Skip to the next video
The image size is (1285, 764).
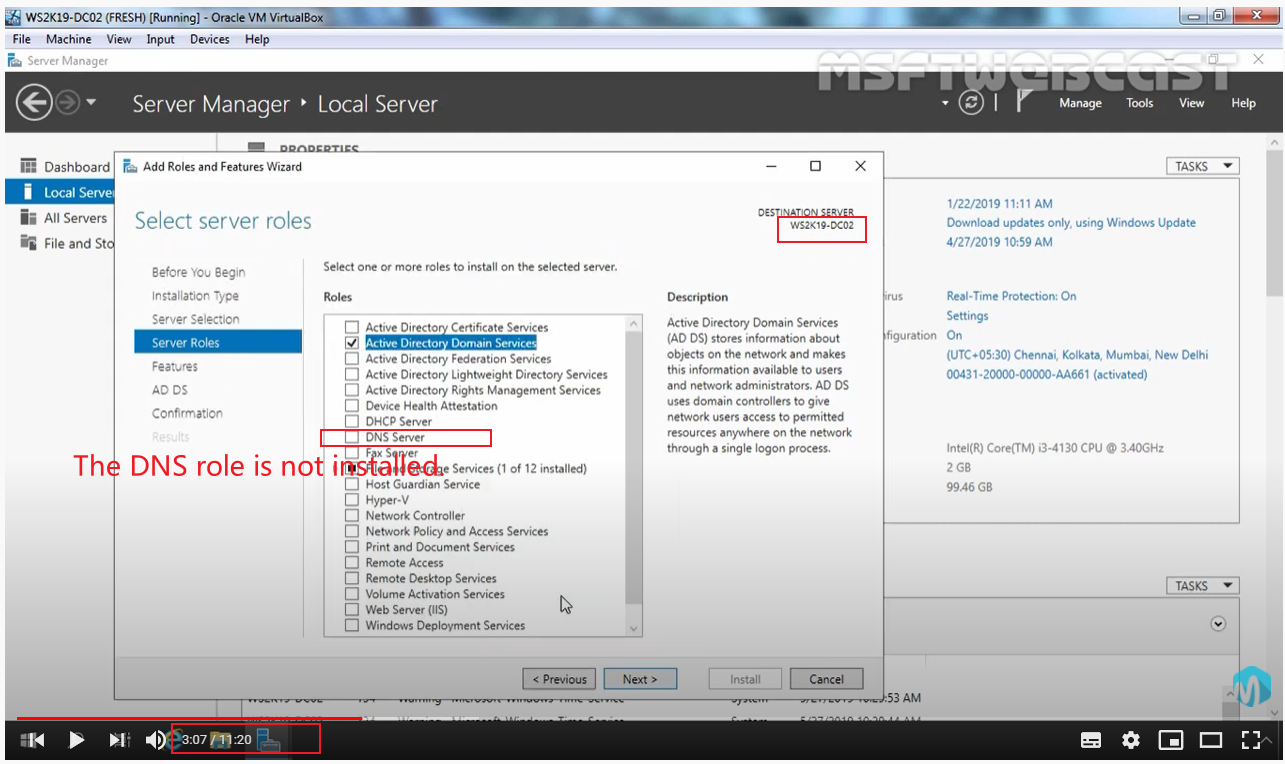[x=119, y=740]
